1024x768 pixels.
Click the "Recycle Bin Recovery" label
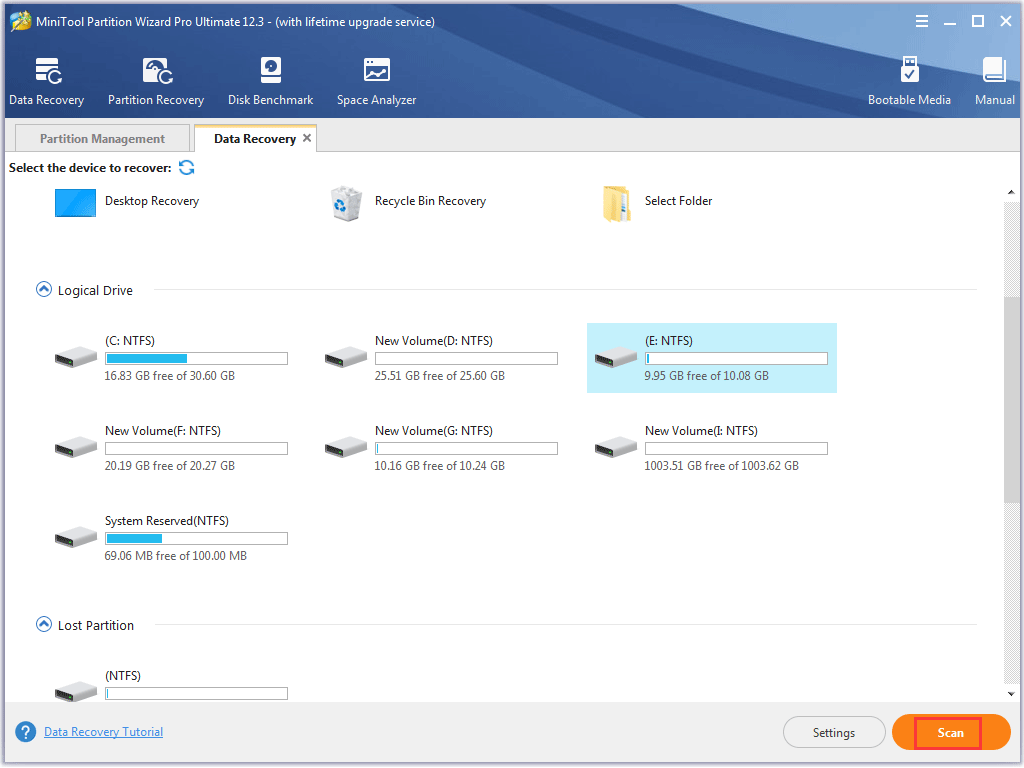coord(430,200)
